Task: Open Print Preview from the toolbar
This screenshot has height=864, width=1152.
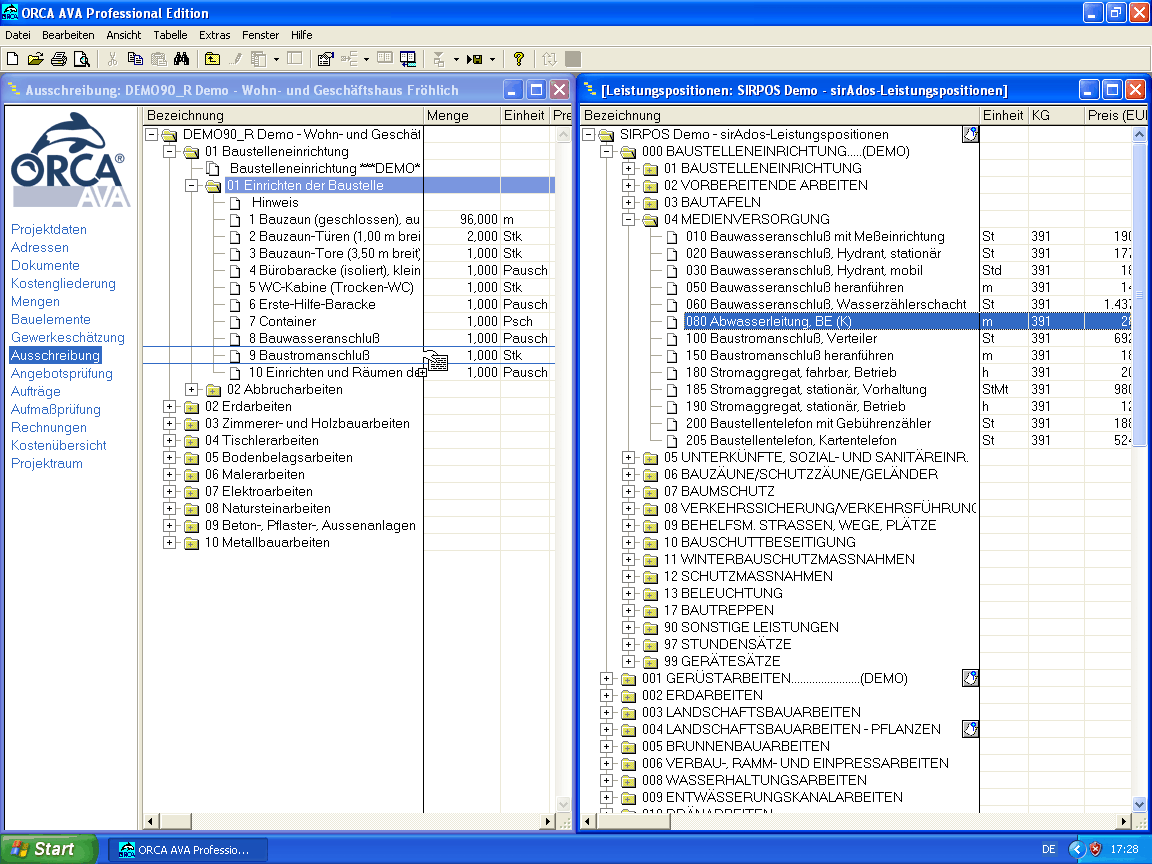Action: [x=82, y=59]
